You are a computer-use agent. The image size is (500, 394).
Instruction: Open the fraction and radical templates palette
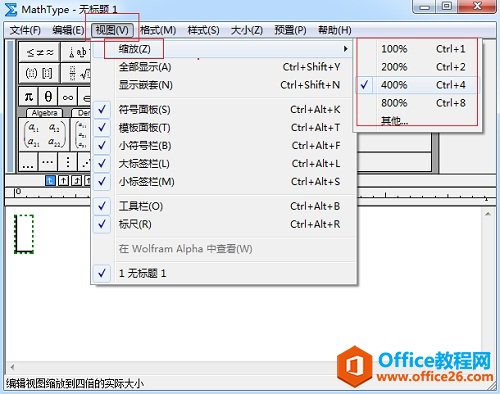(76, 73)
